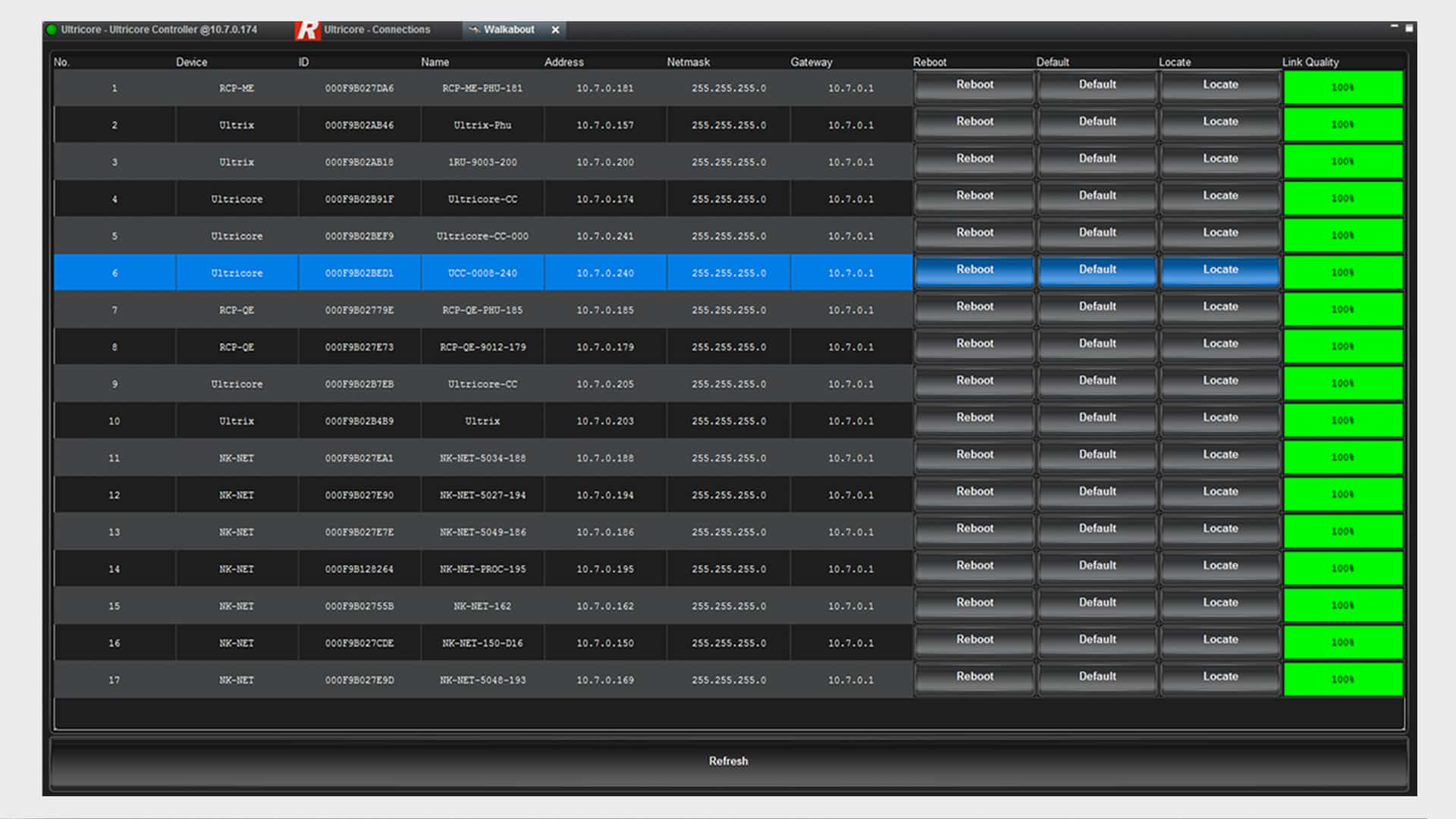Select ID cell 000F9B027DA6
This screenshot has height=819, width=1456.
point(359,88)
